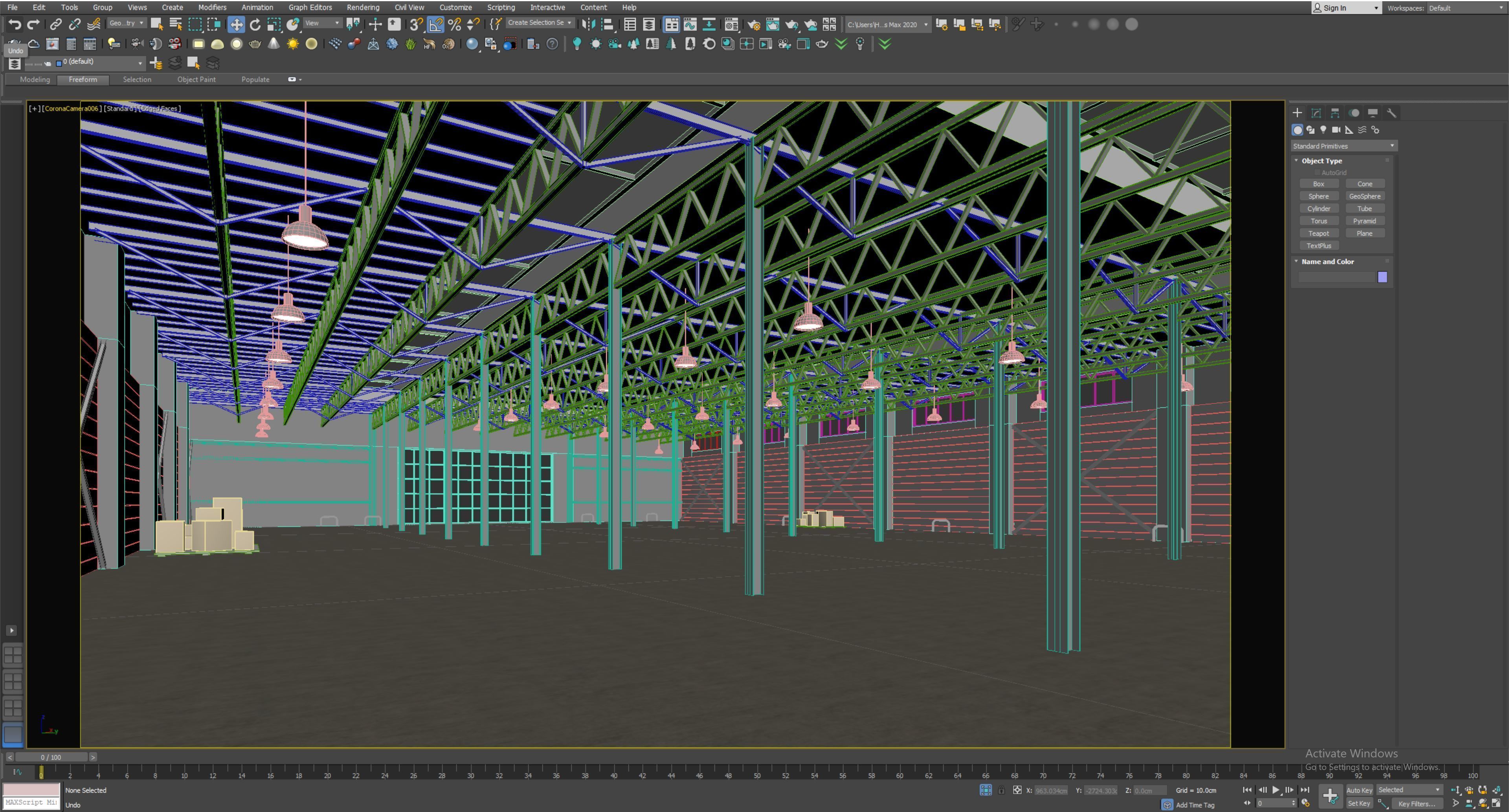Enable the AutoGrid checkbox

1318,173
